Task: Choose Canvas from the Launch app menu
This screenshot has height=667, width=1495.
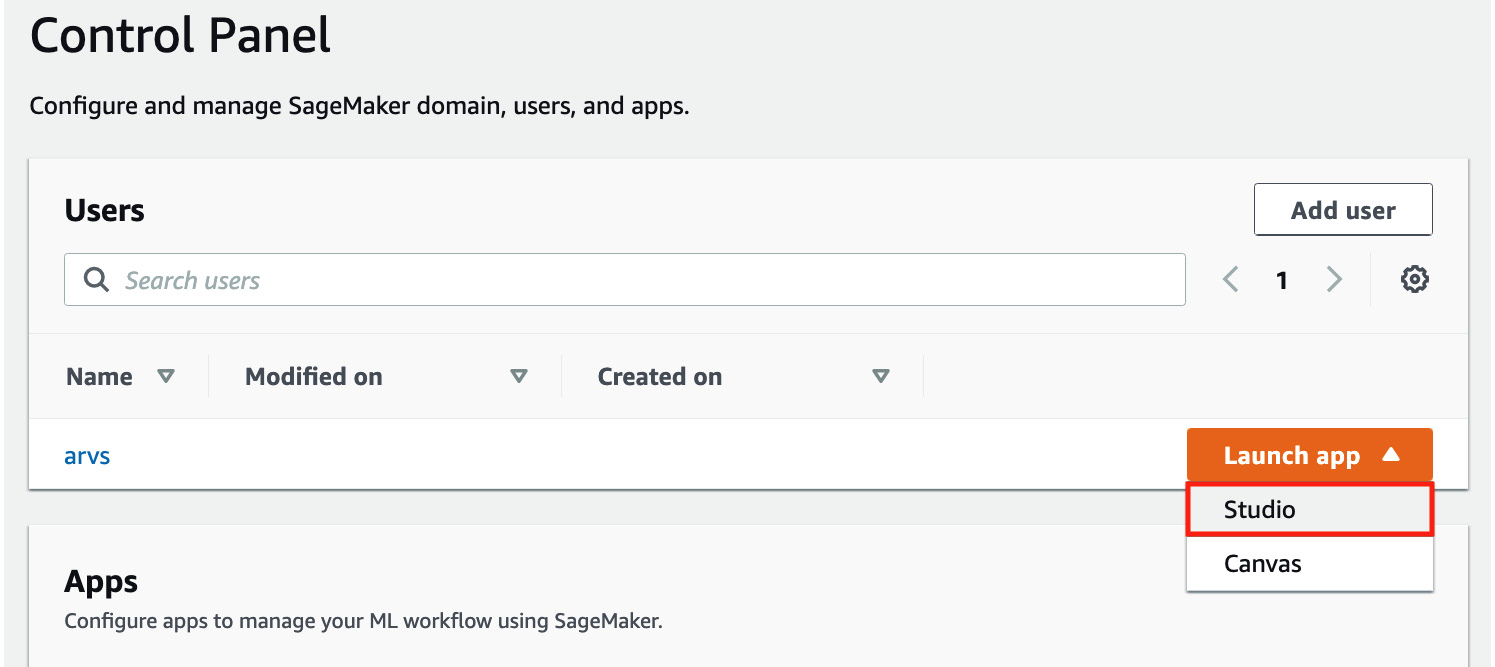Action: 1310,563
